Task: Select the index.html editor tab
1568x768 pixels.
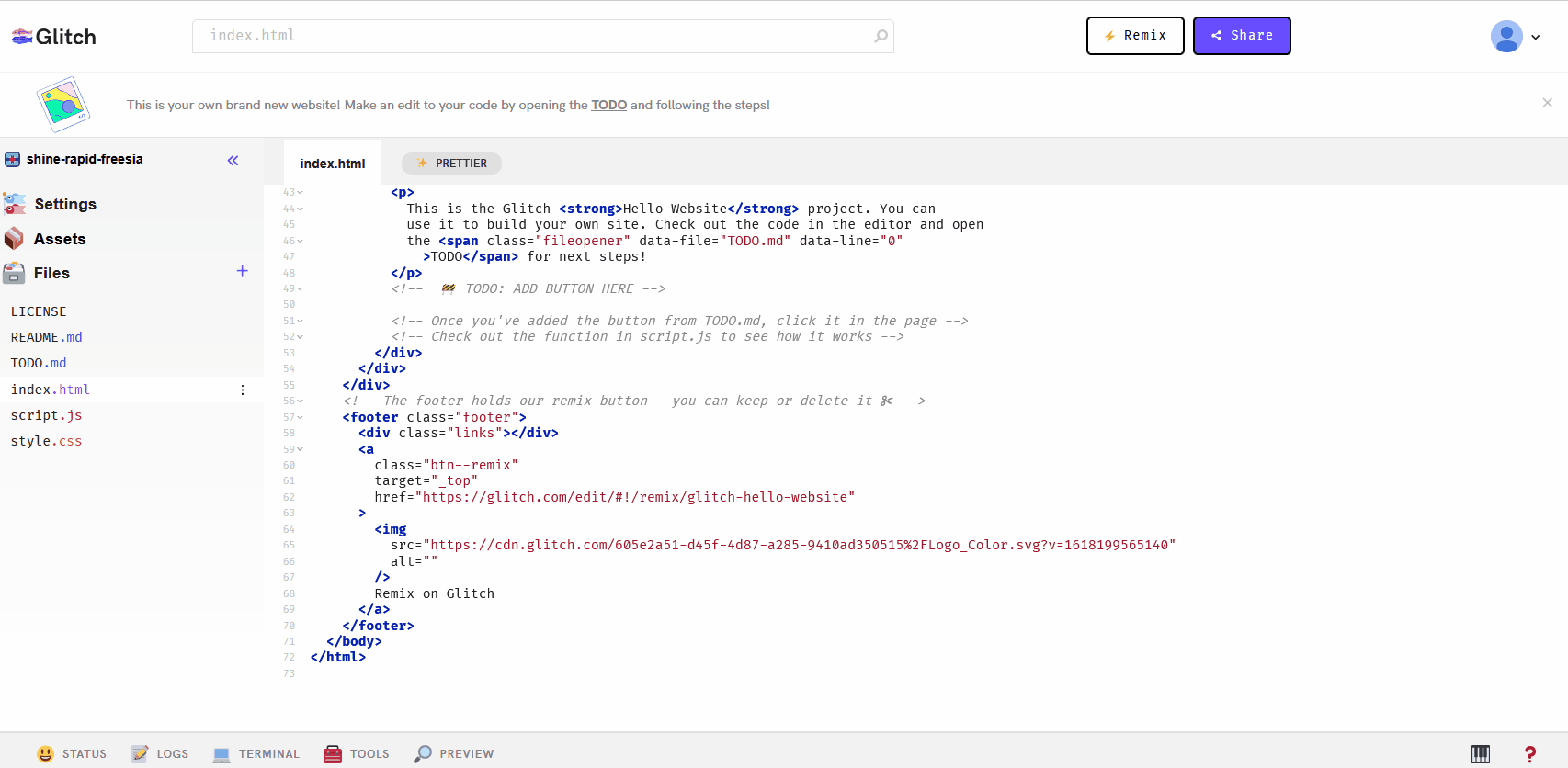Action: (x=332, y=164)
